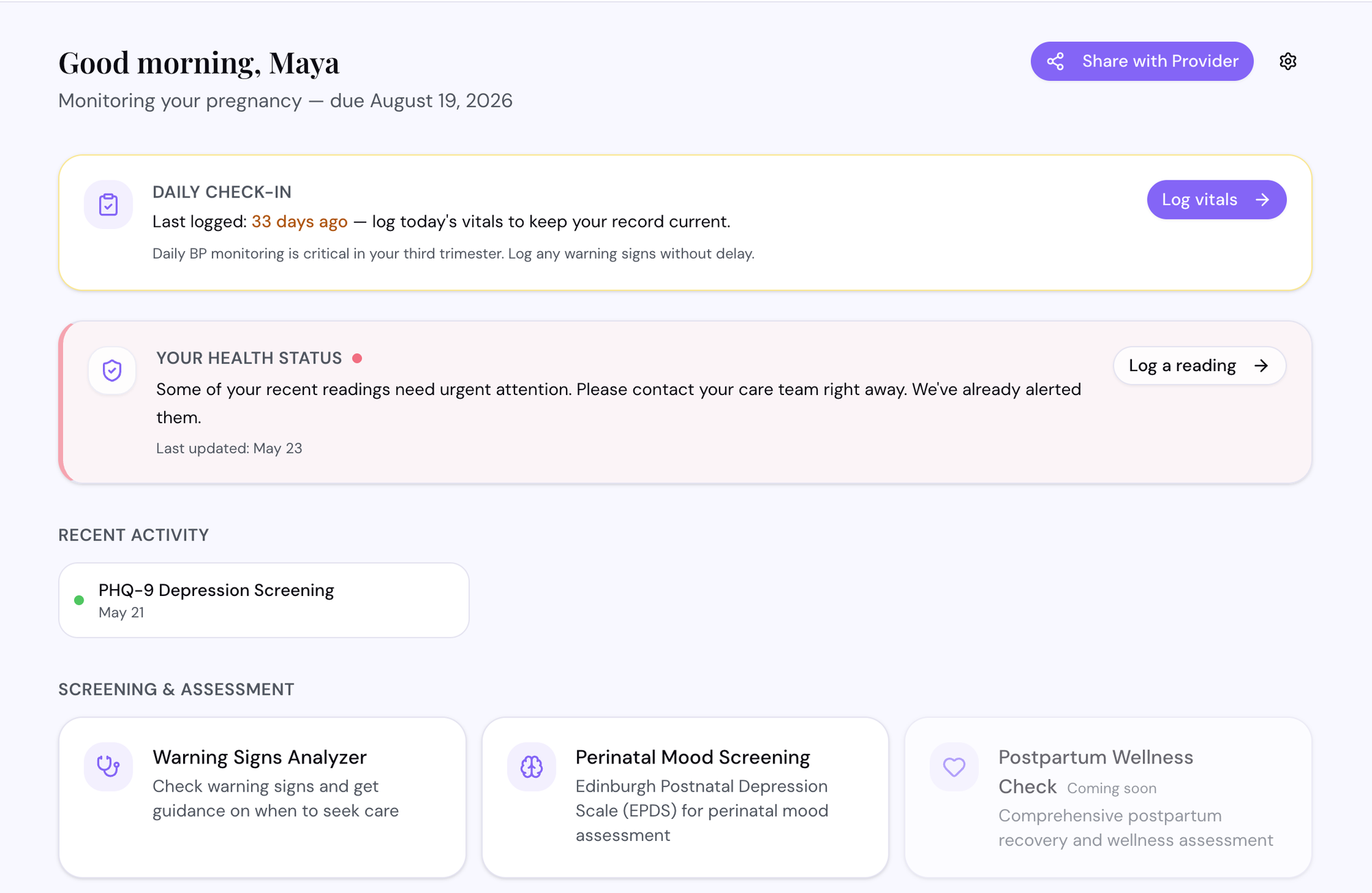Open the Perinatal Mood Screening card

(685, 798)
